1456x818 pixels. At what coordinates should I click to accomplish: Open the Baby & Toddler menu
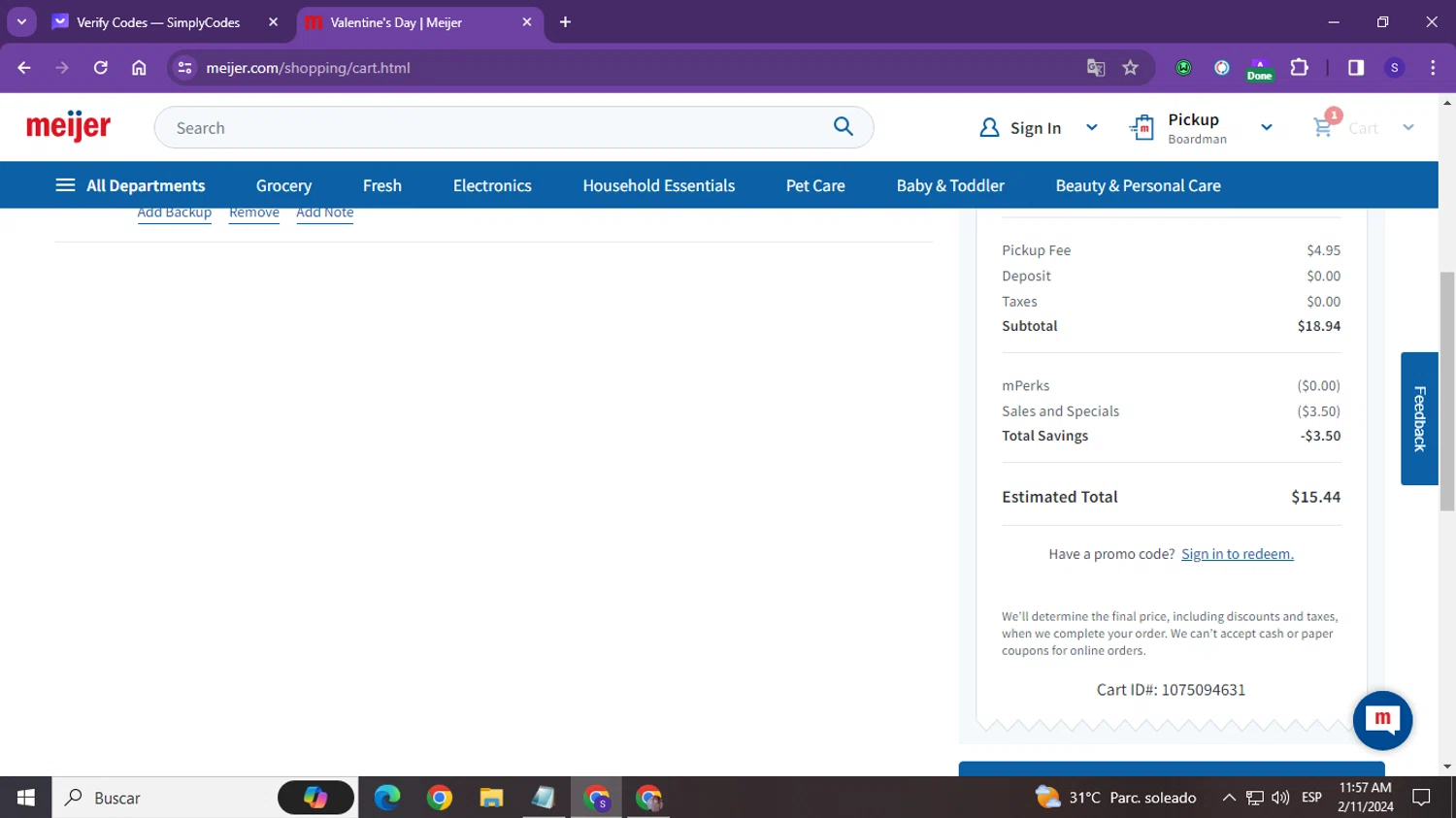[x=950, y=185]
